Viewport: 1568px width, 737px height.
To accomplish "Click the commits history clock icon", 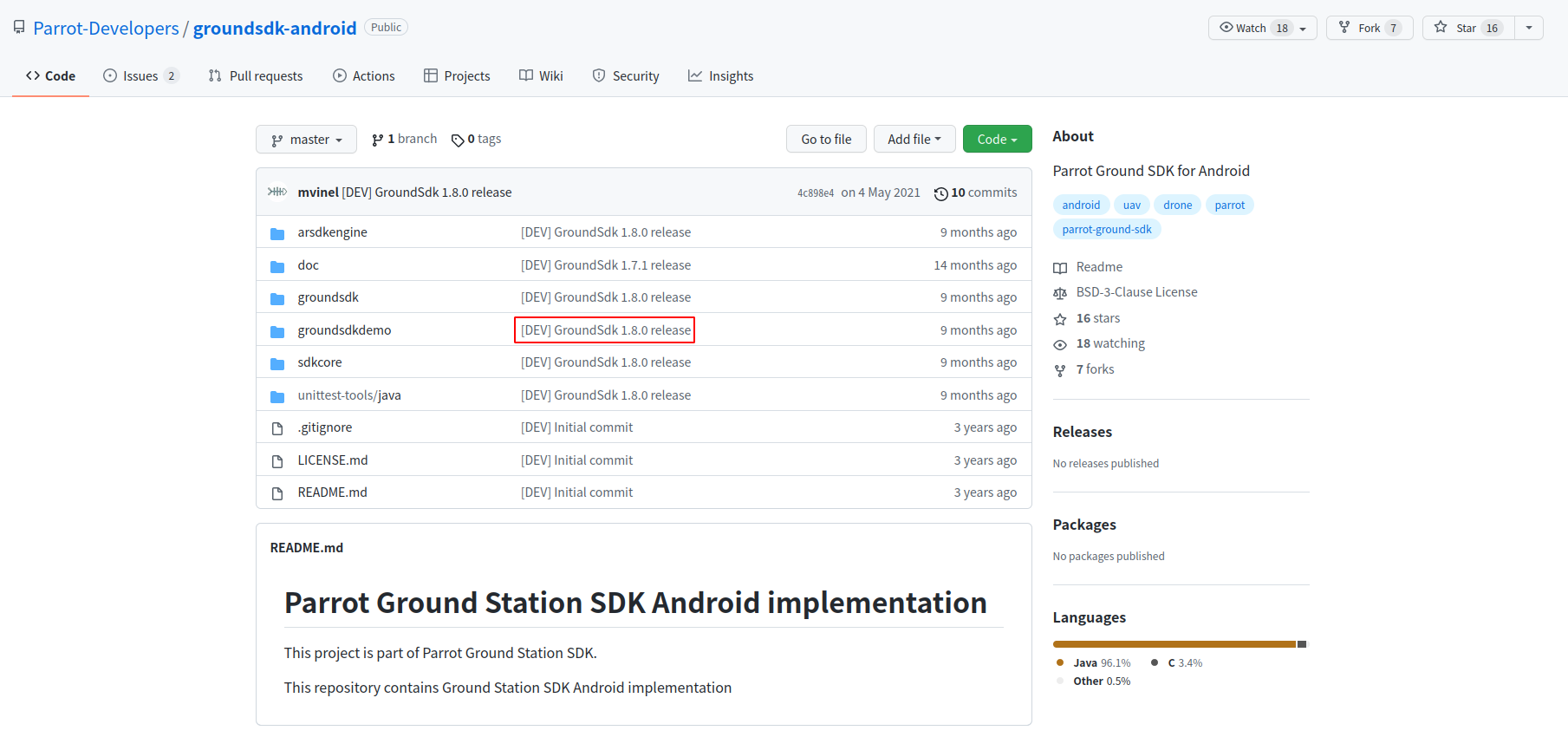I will point(940,193).
